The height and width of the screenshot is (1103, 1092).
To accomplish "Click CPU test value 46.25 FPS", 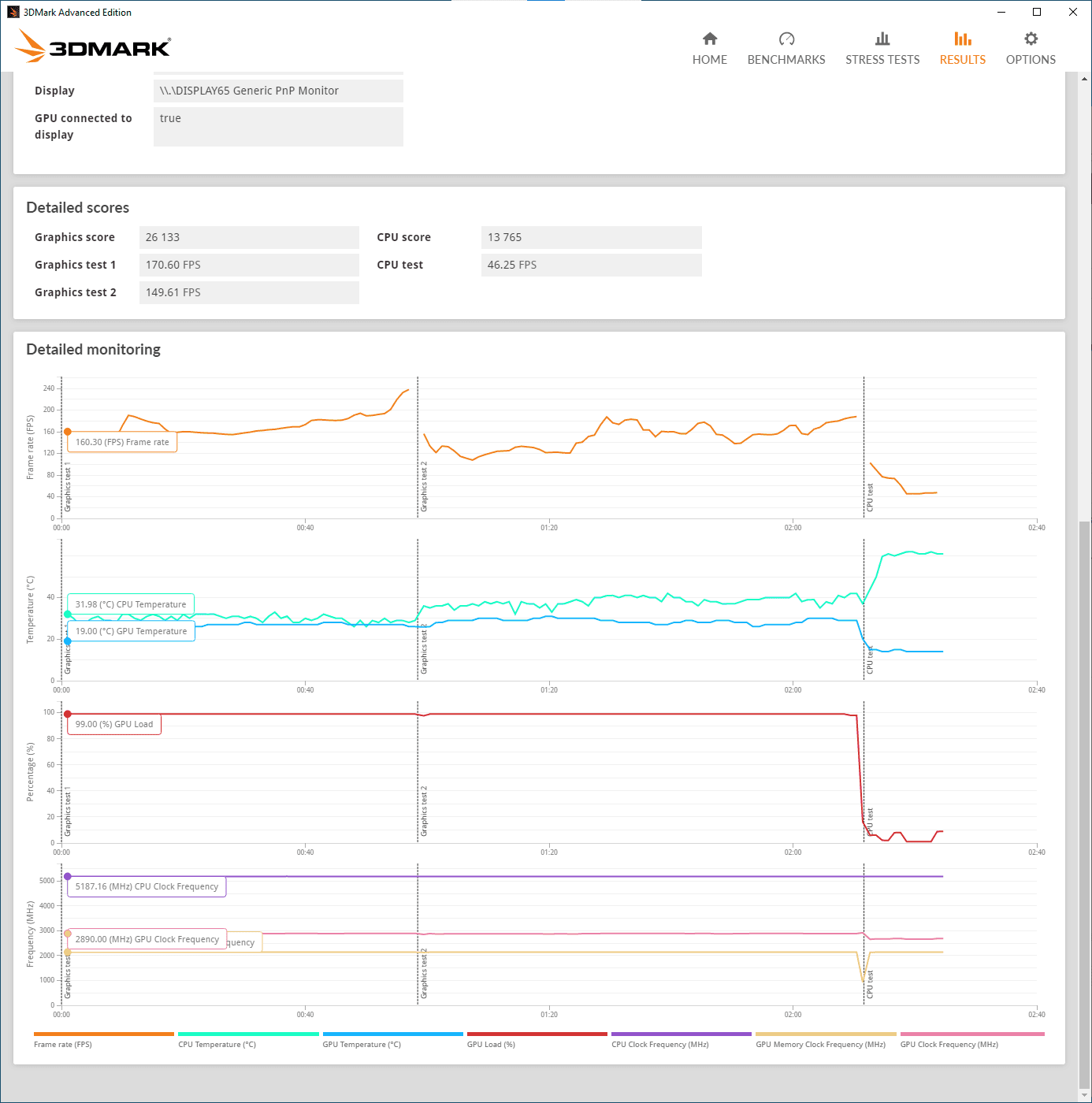I will 591,265.
